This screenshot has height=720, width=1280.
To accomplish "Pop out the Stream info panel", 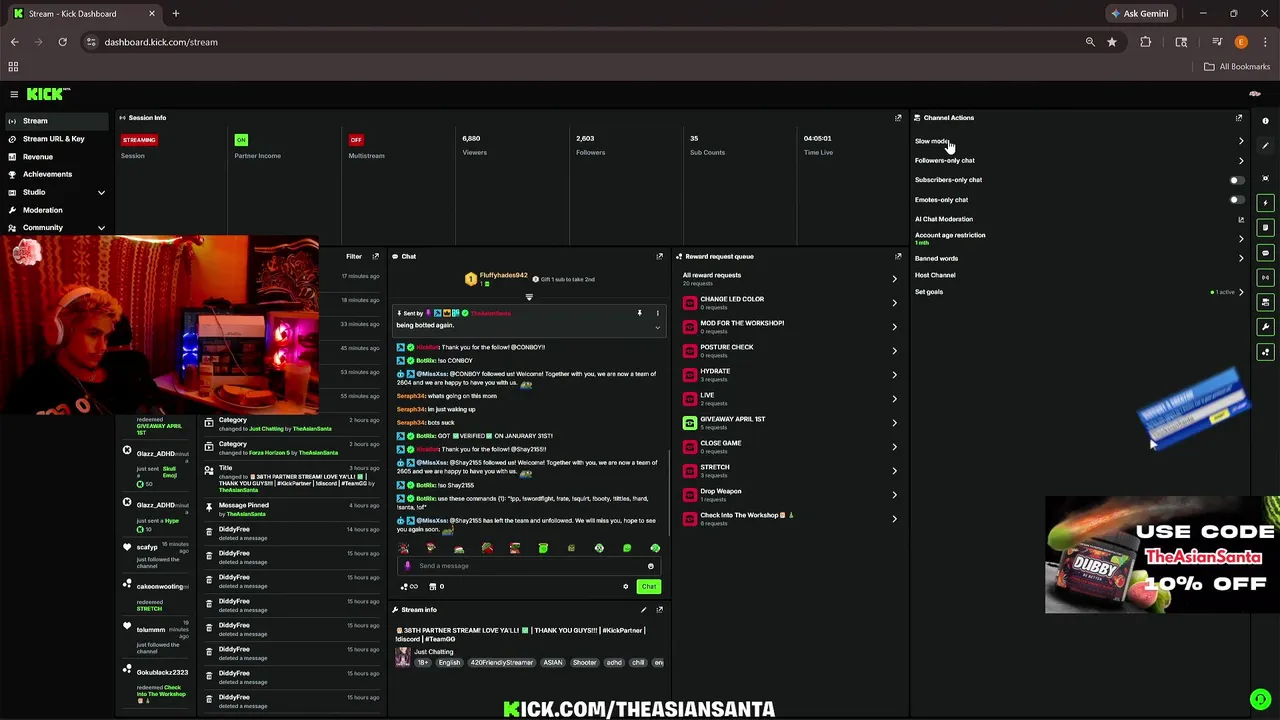I will [659, 610].
